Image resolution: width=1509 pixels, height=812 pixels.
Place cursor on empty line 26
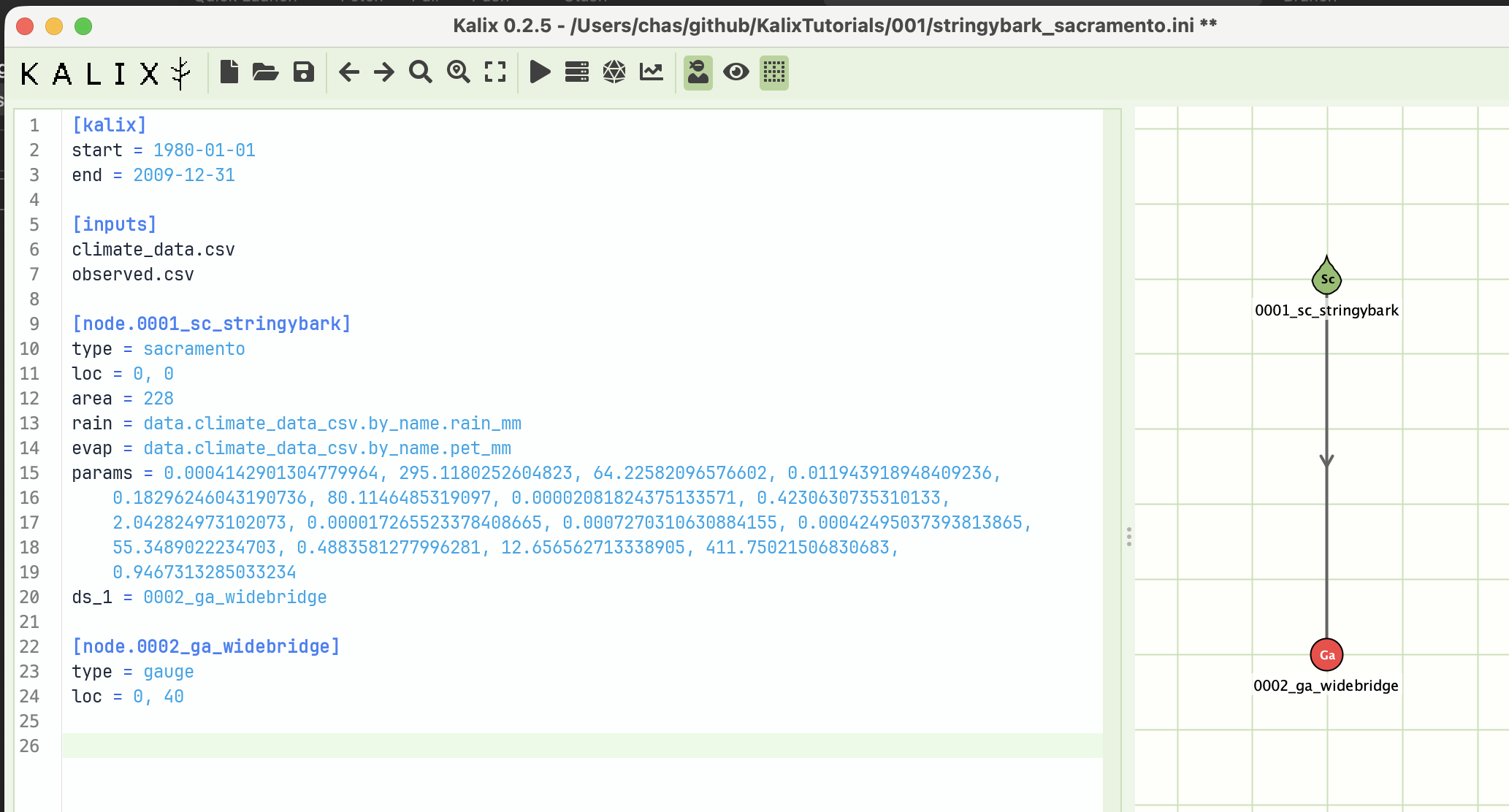(x=582, y=746)
